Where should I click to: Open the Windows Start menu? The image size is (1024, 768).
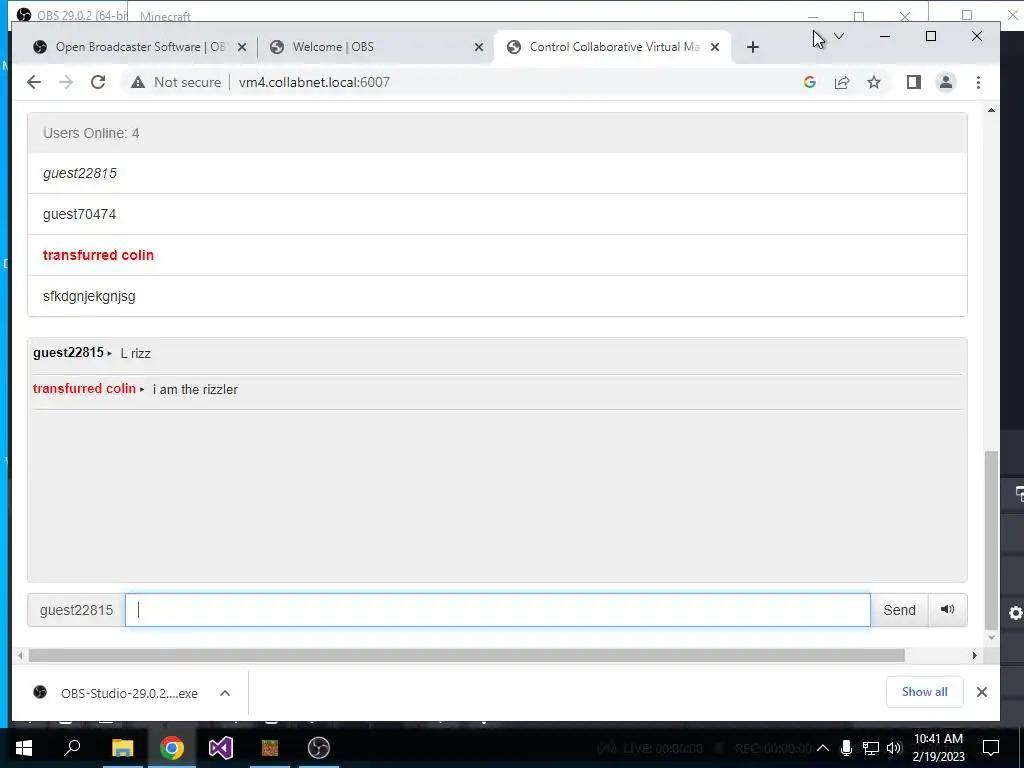coord(24,748)
